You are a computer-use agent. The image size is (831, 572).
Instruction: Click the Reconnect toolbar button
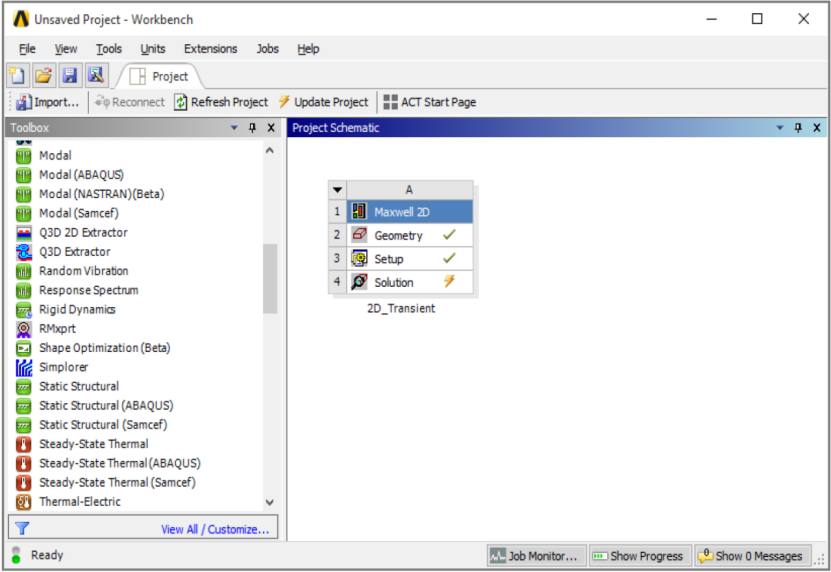129,102
